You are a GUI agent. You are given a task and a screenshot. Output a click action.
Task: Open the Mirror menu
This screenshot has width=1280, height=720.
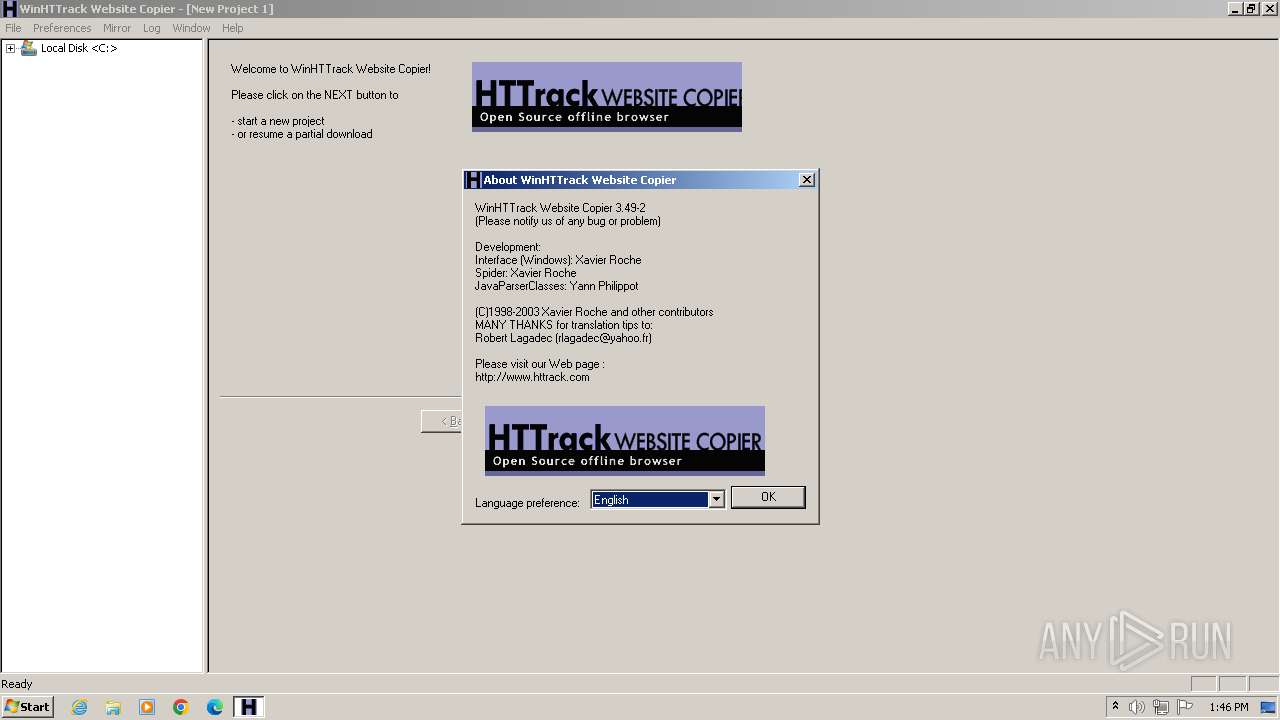[117, 28]
